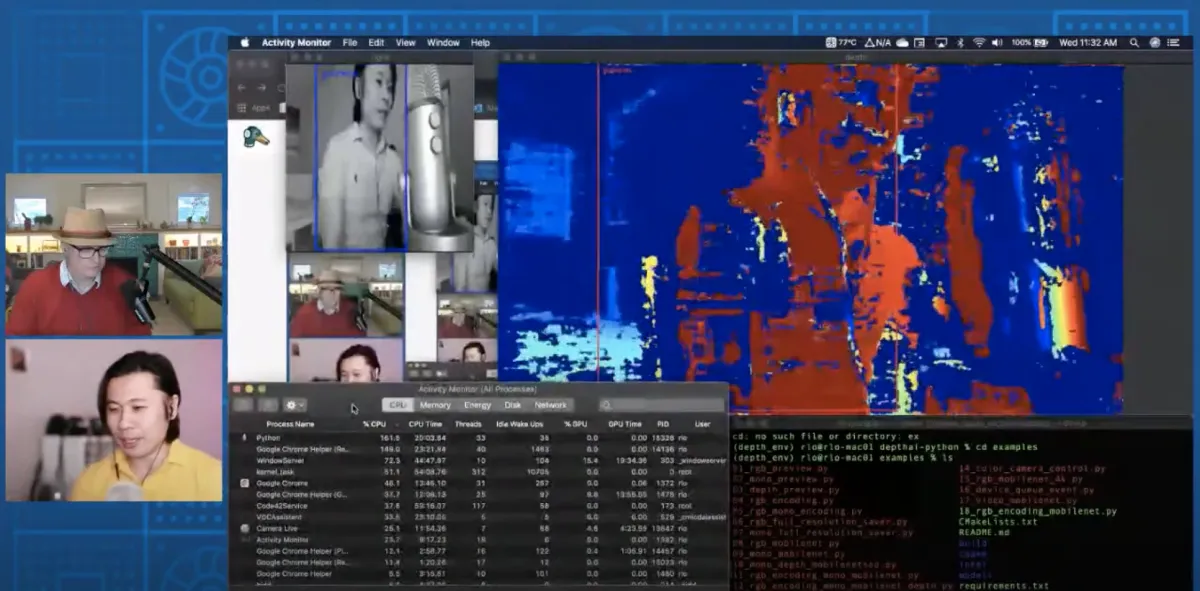Screen dimensions: 1200x591
Task: Click the Google Chrome app icon in process list
Action: [245, 483]
